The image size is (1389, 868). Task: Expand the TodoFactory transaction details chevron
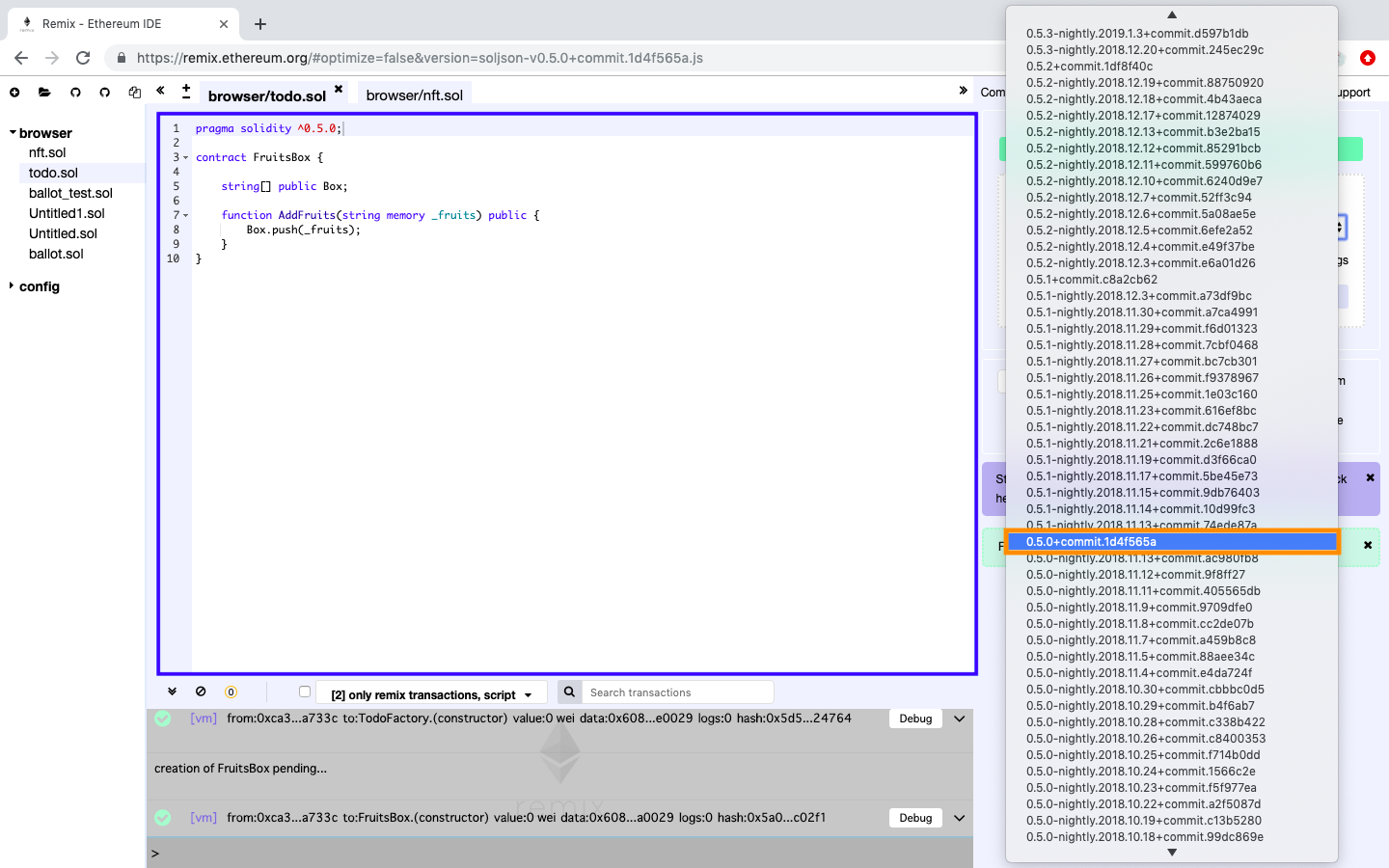960,719
